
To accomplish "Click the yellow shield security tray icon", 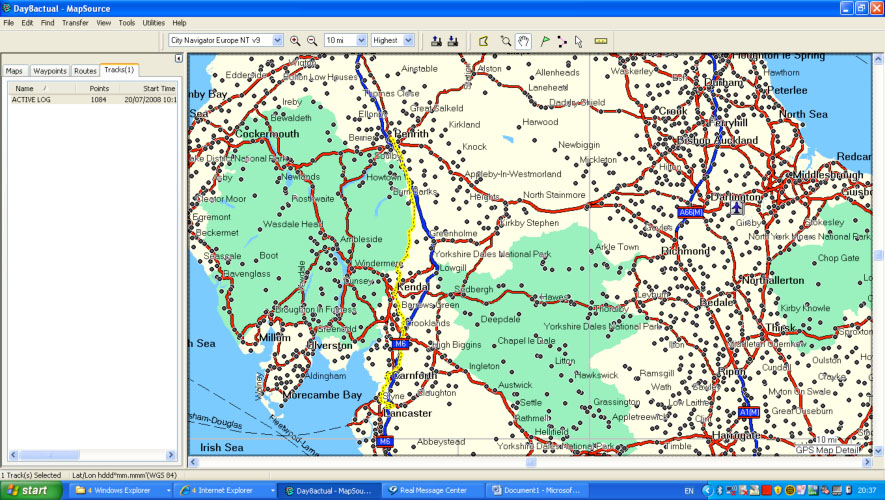I will 778,490.
